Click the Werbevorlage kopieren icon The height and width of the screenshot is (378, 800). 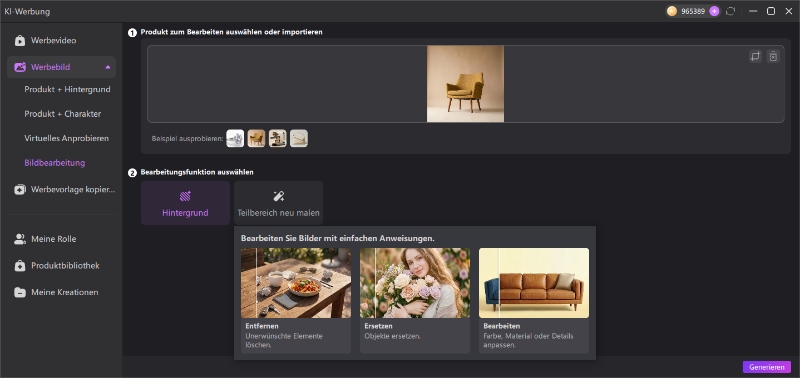(x=20, y=190)
